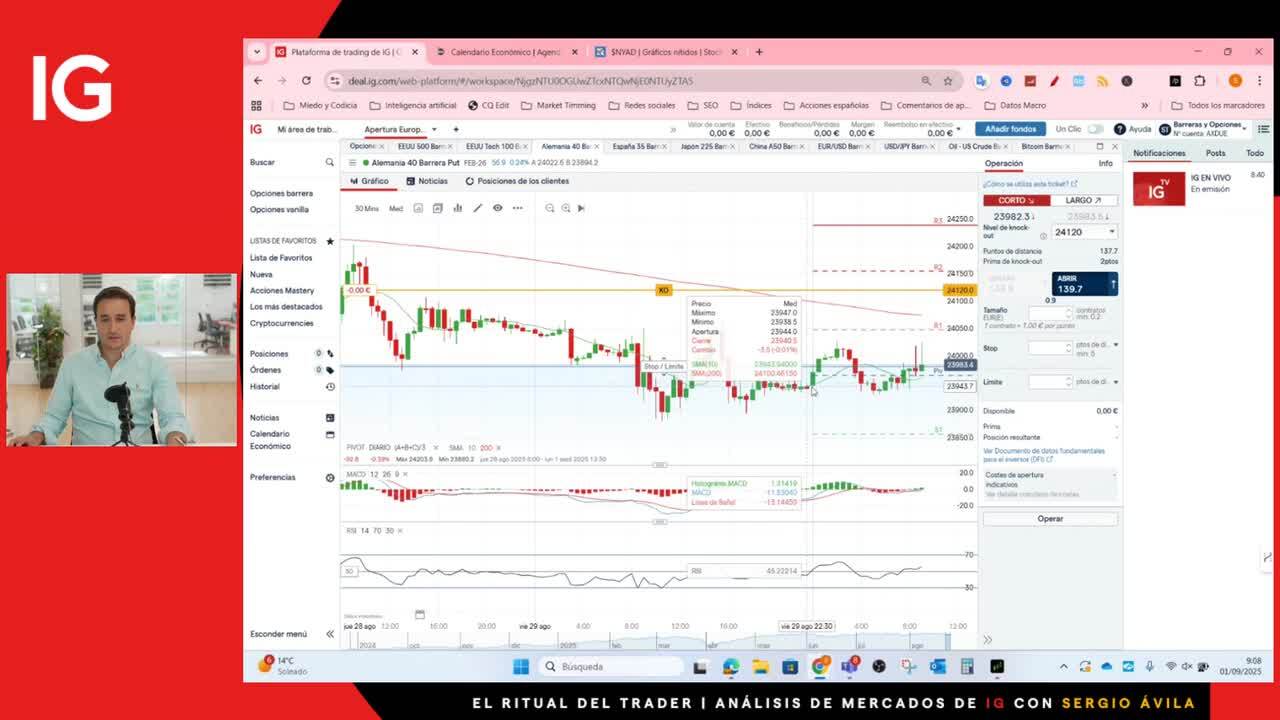The width and height of the screenshot is (1280, 720).
Task: Select the drawing line tool icon
Action: (477, 208)
